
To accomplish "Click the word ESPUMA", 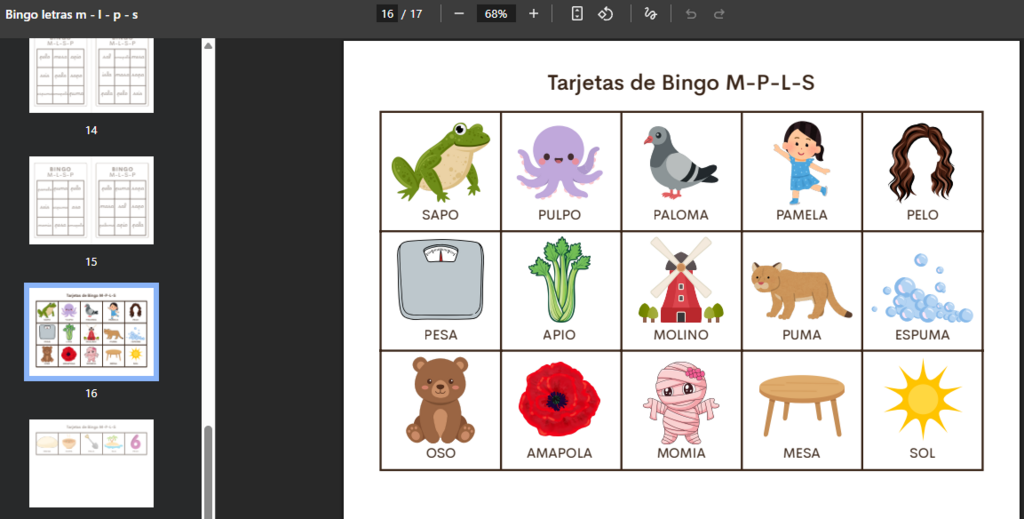I will coord(922,335).
